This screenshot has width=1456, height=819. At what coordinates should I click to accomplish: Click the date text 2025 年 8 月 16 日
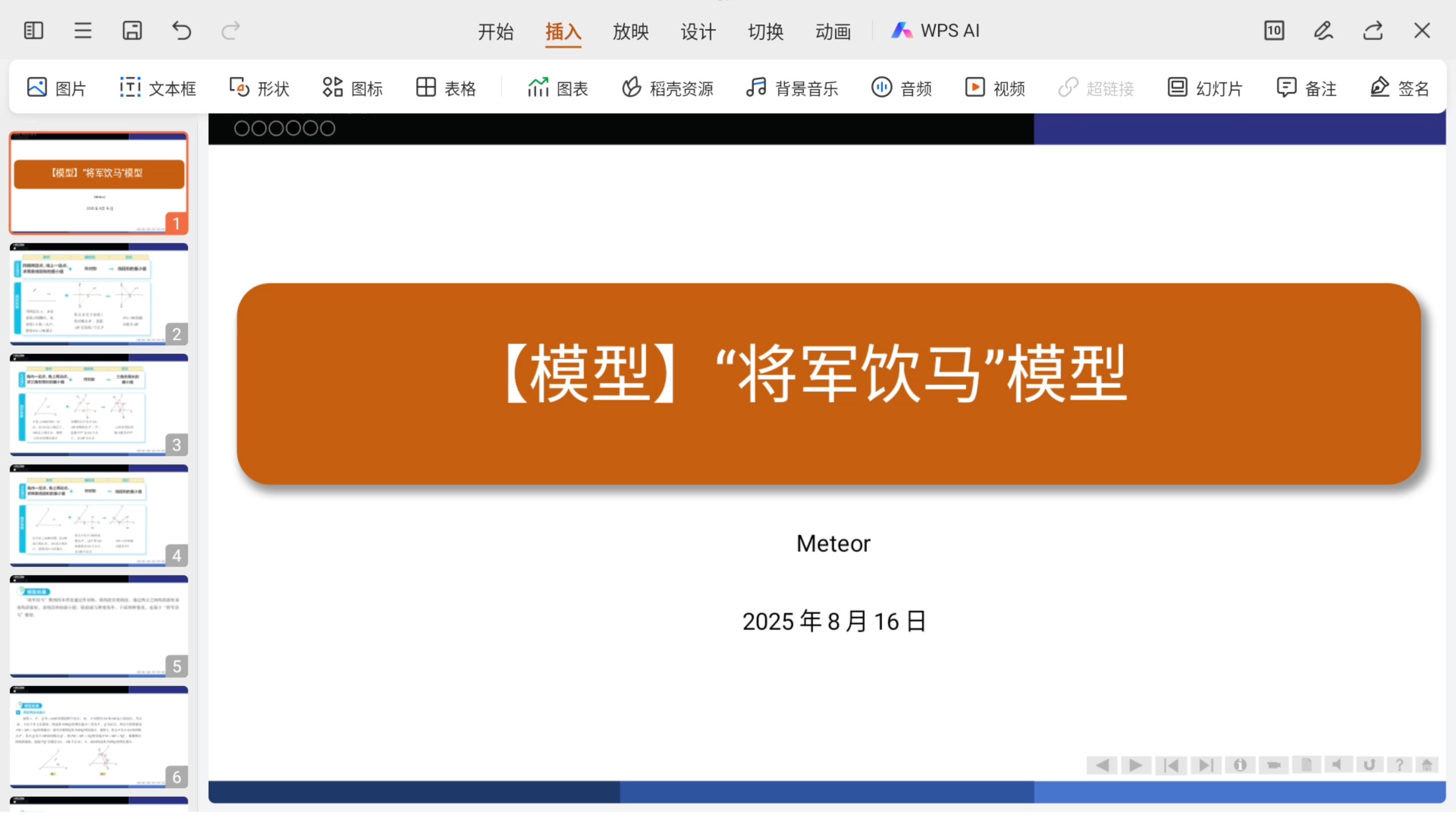pyautogui.click(x=834, y=621)
